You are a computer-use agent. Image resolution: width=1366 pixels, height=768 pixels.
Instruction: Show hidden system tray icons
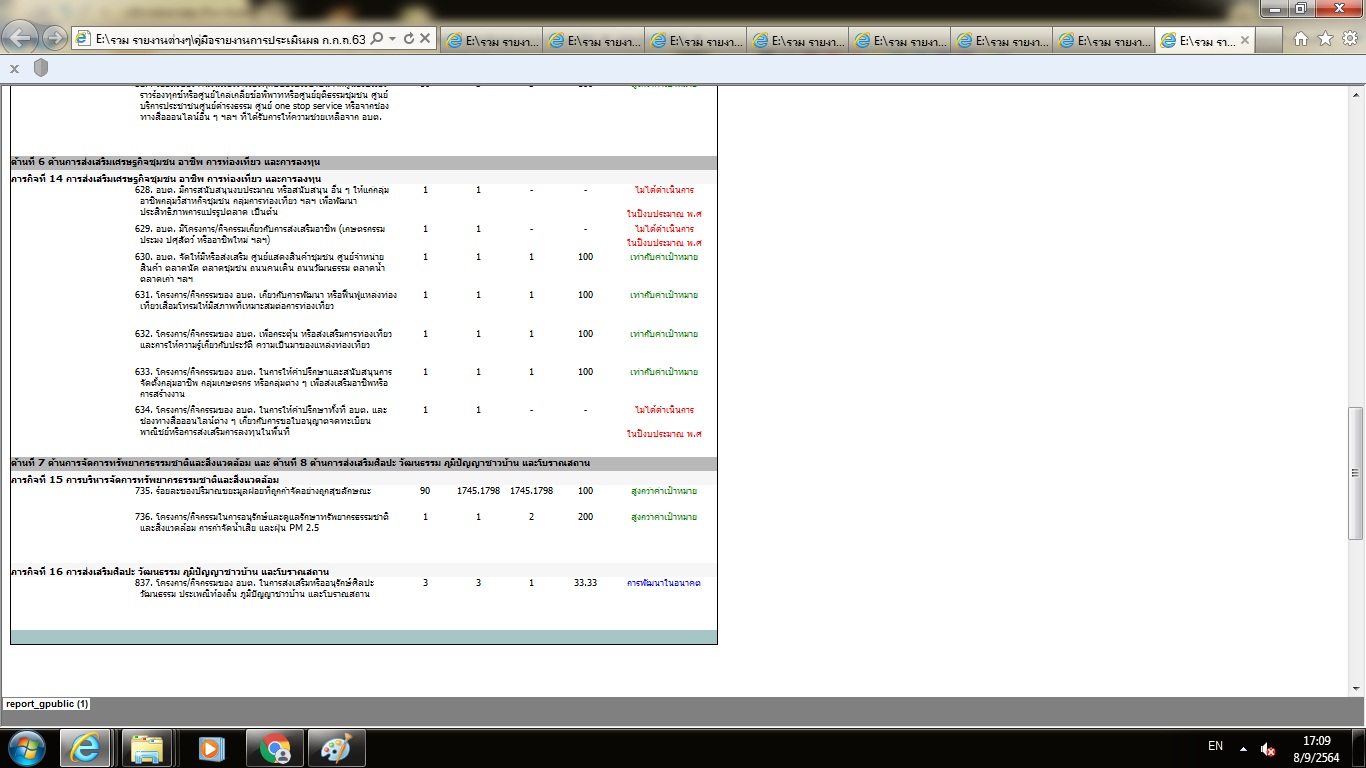click(x=1243, y=748)
